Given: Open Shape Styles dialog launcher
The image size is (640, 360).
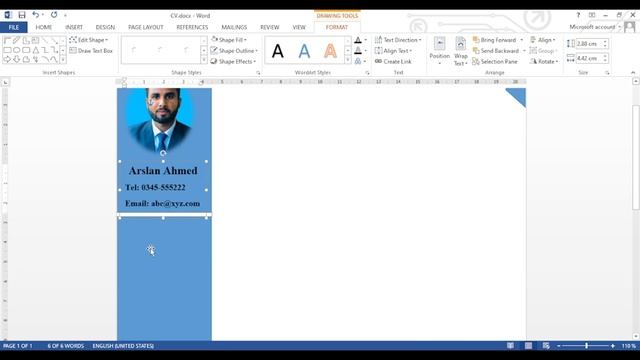Looking at the screenshot, I should point(258,73).
